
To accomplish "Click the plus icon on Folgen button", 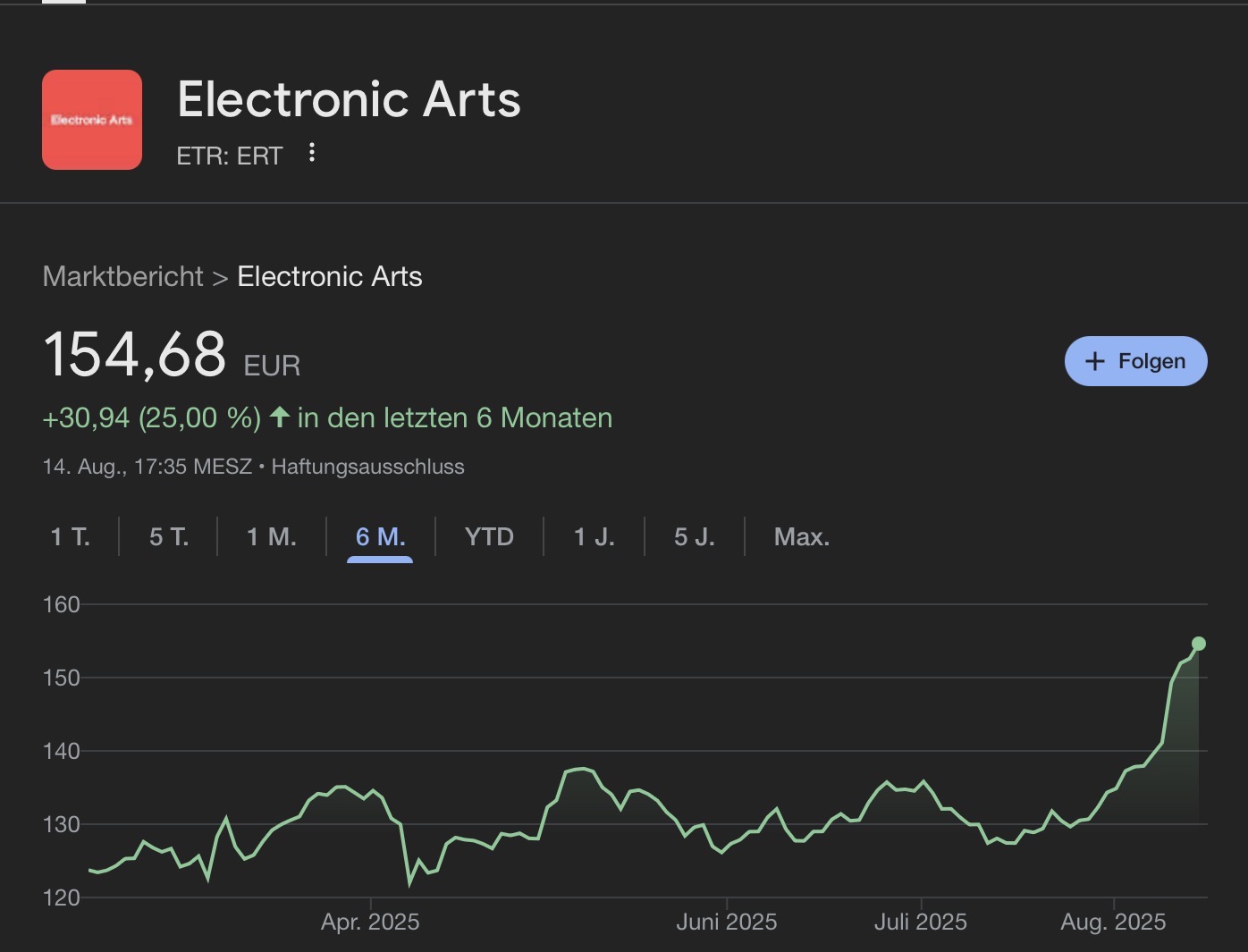I will (x=1094, y=361).
